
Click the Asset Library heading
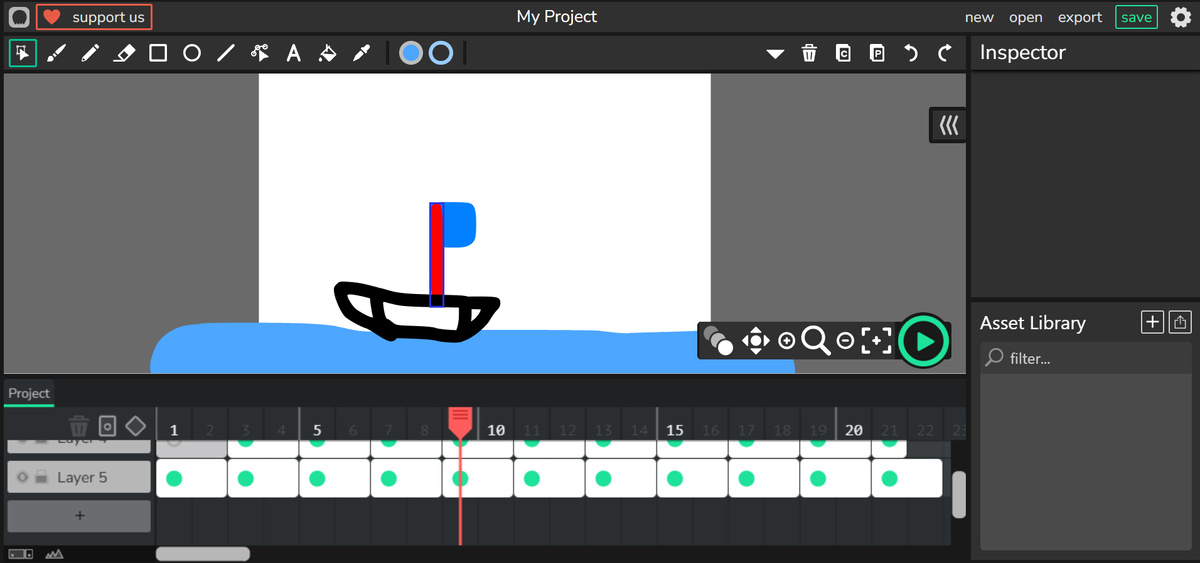click(1032, 323)
